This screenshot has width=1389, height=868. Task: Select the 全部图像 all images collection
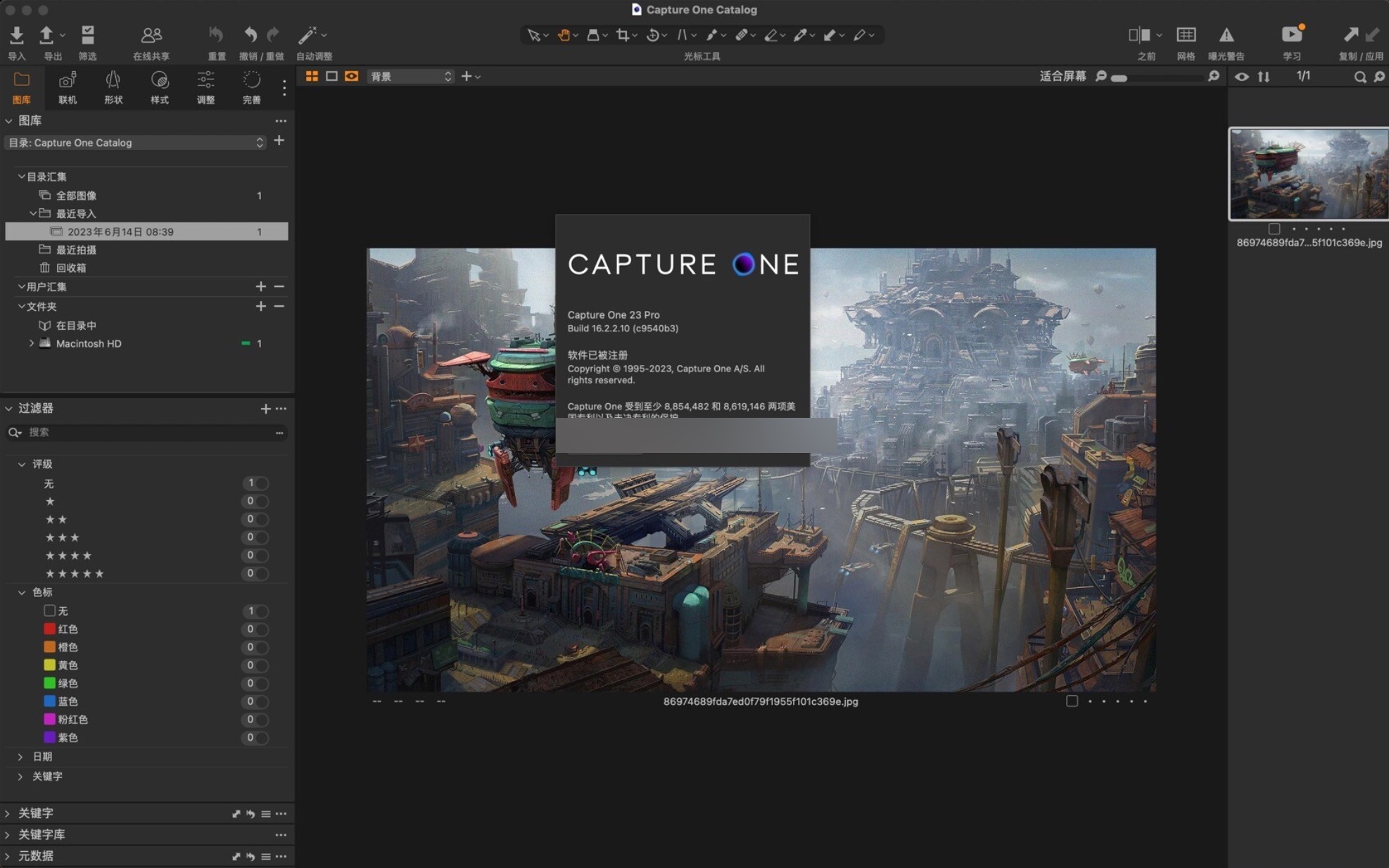[x=146, y=196]
